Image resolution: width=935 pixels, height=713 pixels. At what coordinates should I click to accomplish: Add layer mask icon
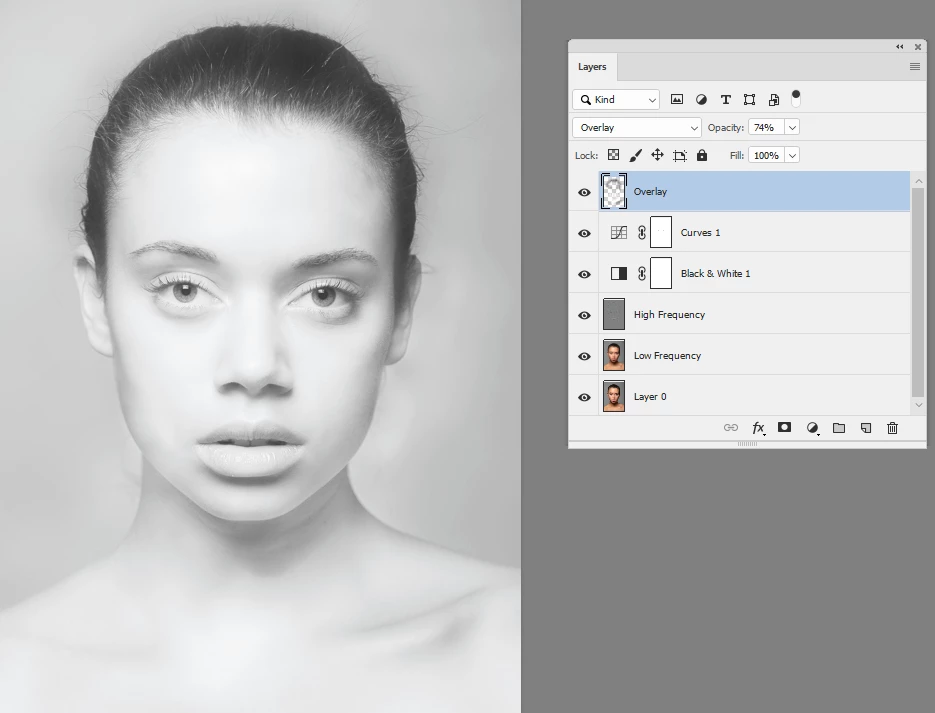784,427
